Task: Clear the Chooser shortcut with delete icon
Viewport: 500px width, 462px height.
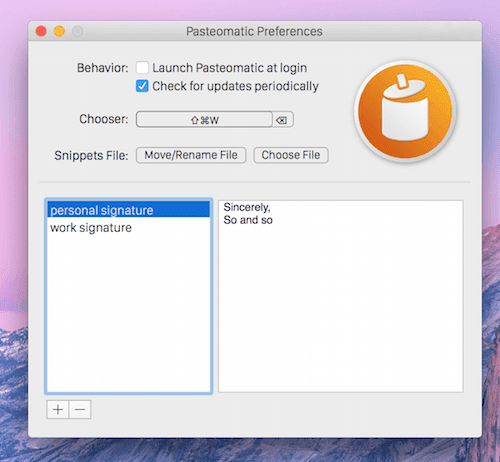Action: [x=282, y=120]
